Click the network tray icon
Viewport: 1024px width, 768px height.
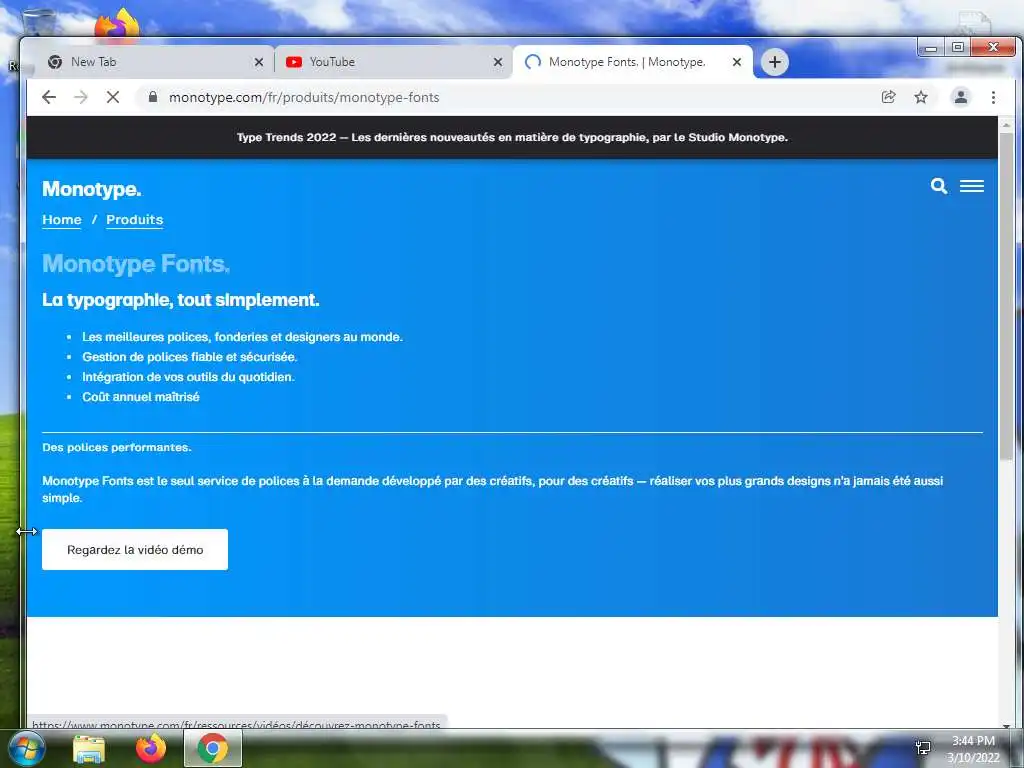tap(923, 748)
